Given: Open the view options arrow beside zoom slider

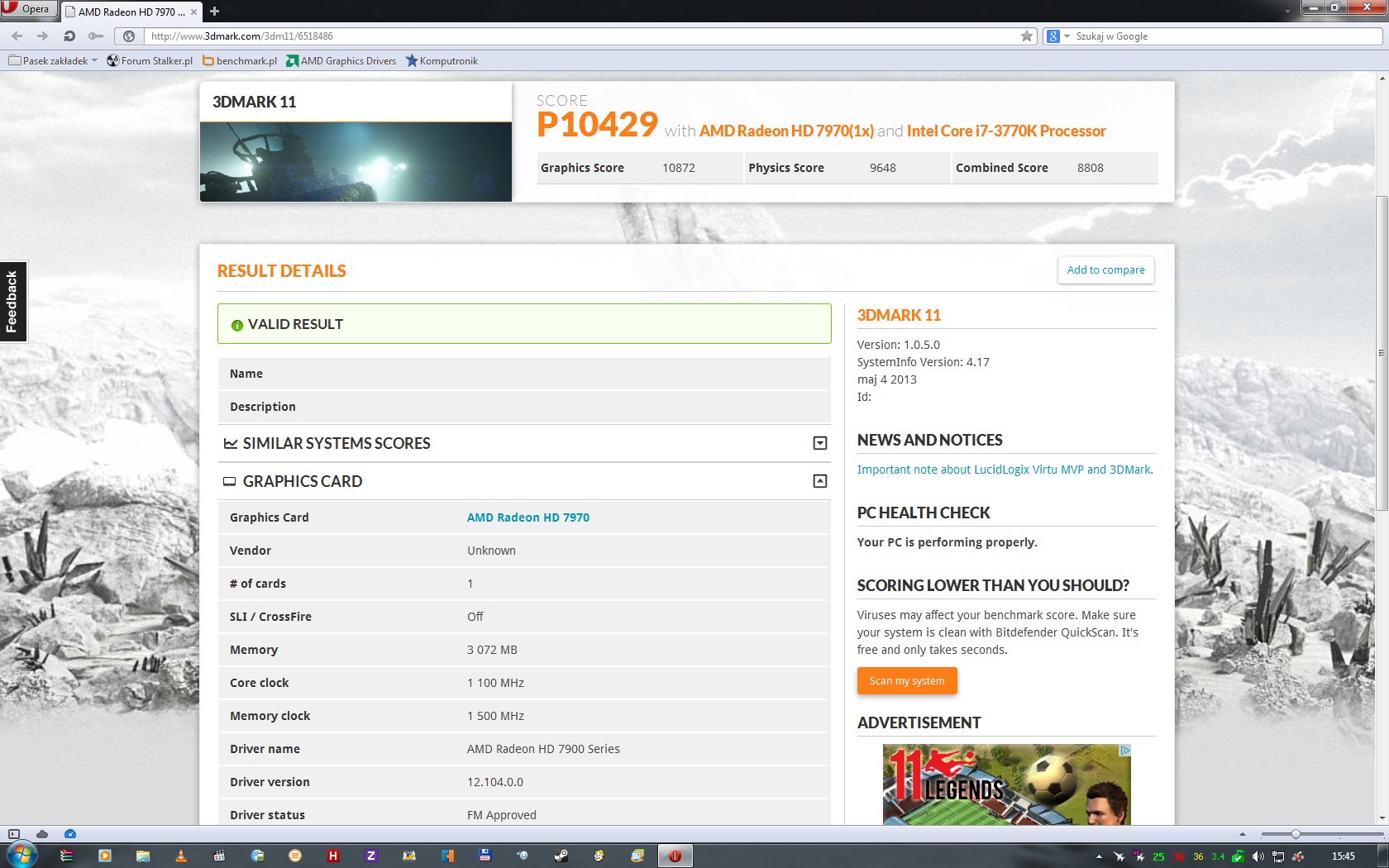Looking at the screenshot, I should tap(1243, 834).
